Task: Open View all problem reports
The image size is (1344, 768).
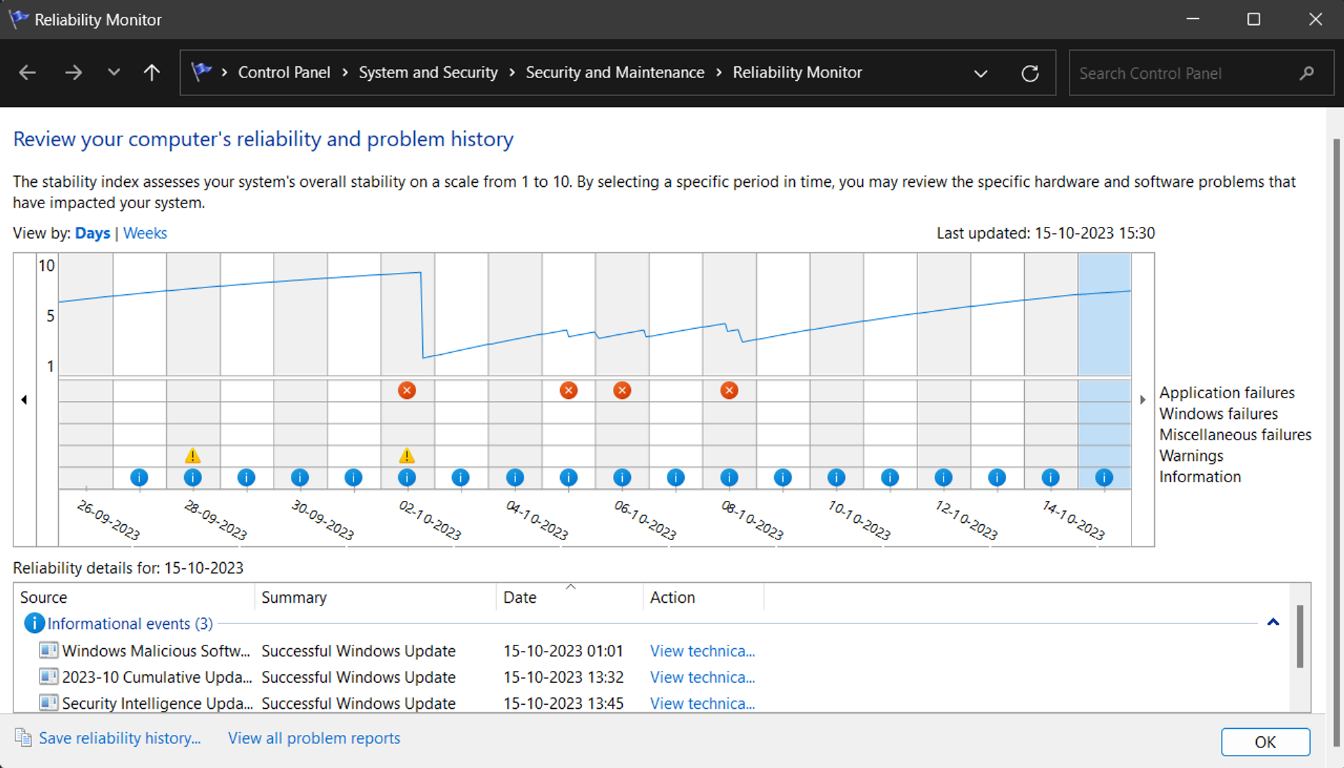Action: tap(314, 738)
